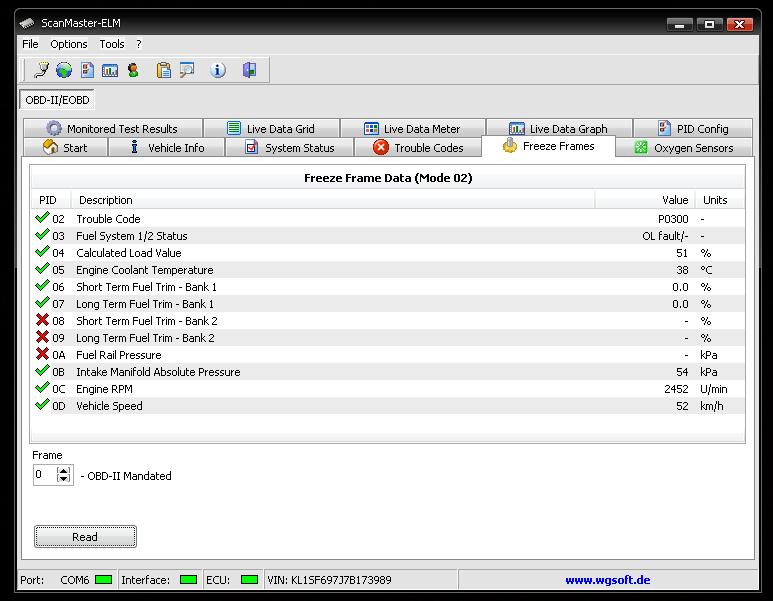Click the bar chart toolbar icon

tap(110, 70)
